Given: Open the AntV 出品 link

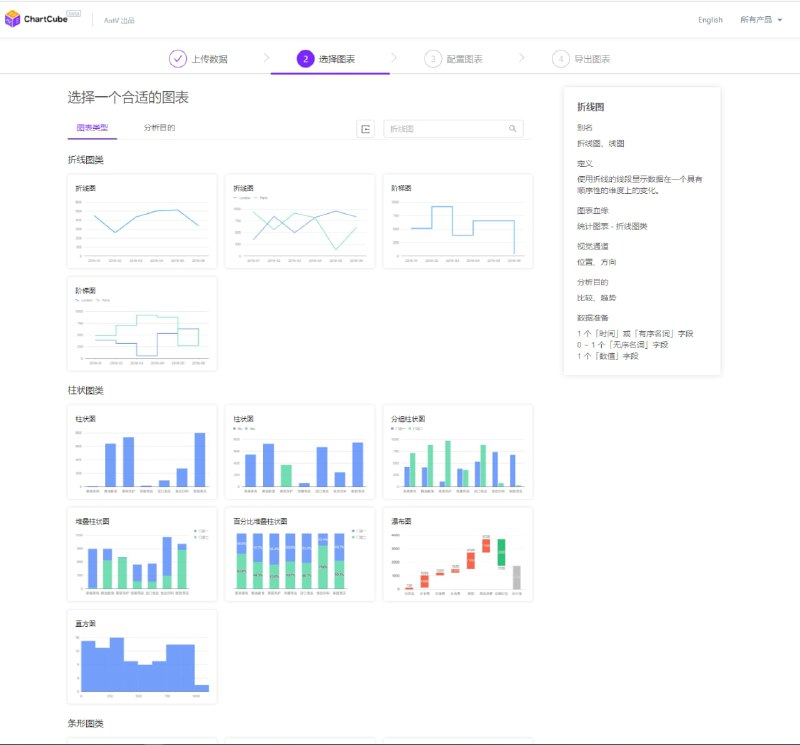Looking at the screenshot, I should [119, 20].
